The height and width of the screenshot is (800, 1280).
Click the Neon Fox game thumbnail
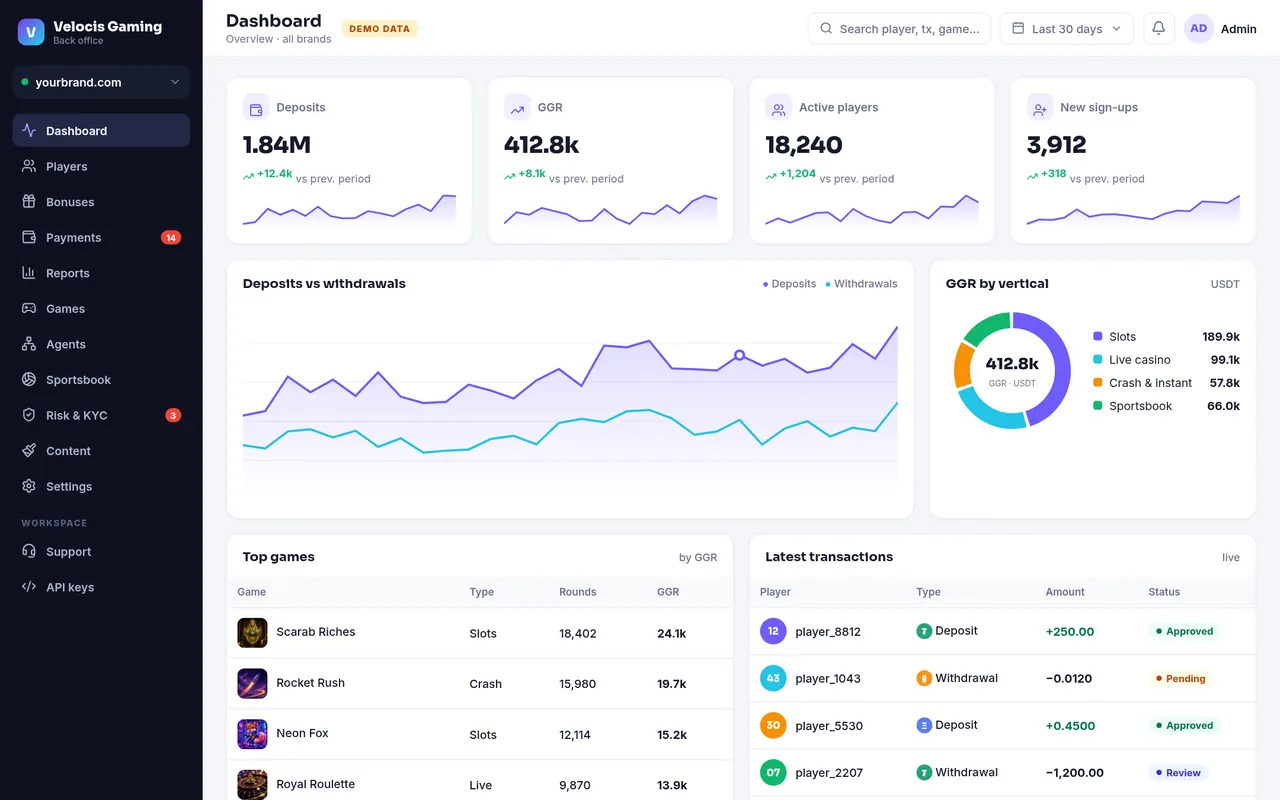[x=252, y=734]
